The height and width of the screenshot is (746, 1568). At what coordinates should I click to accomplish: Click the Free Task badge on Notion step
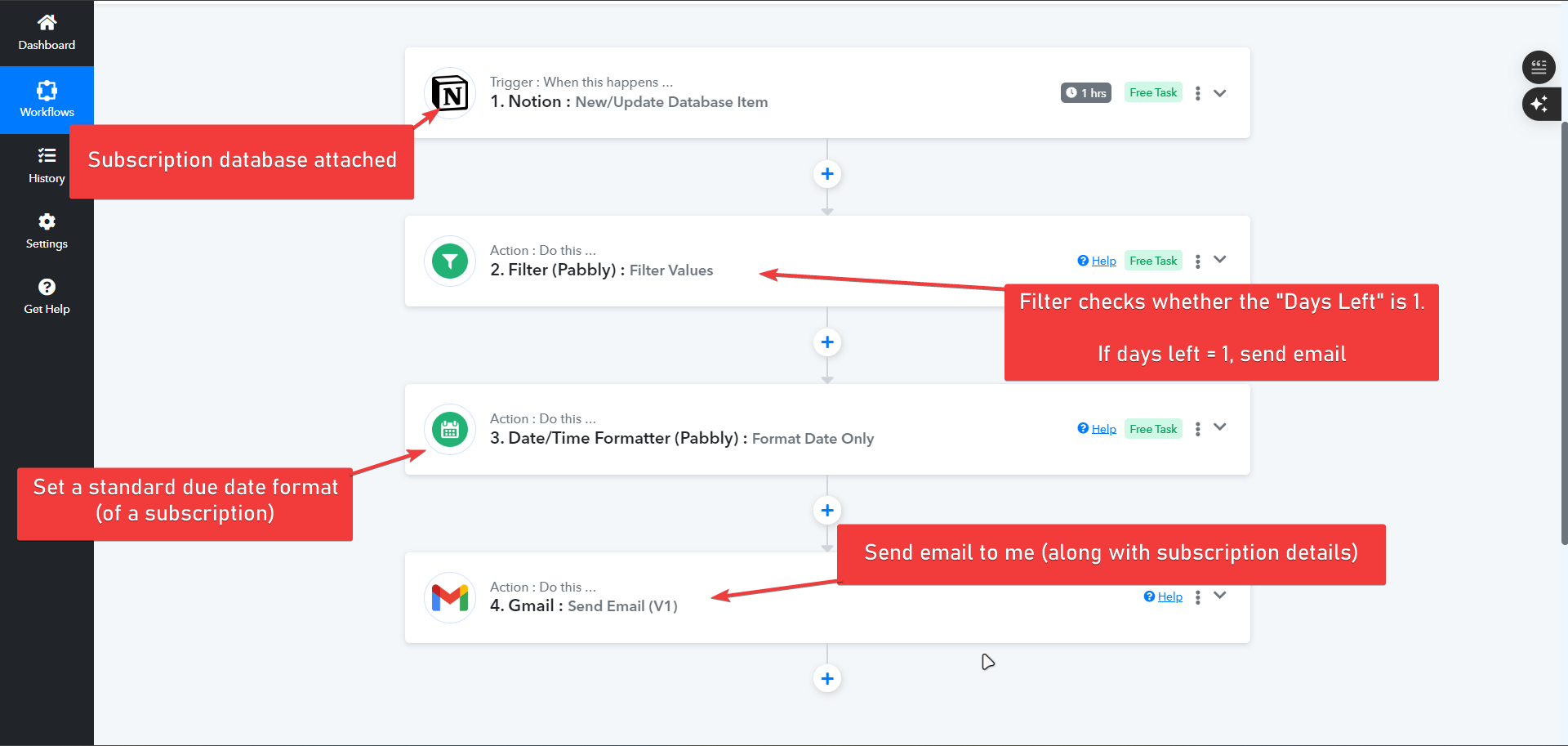click(x=1153, y=93)
